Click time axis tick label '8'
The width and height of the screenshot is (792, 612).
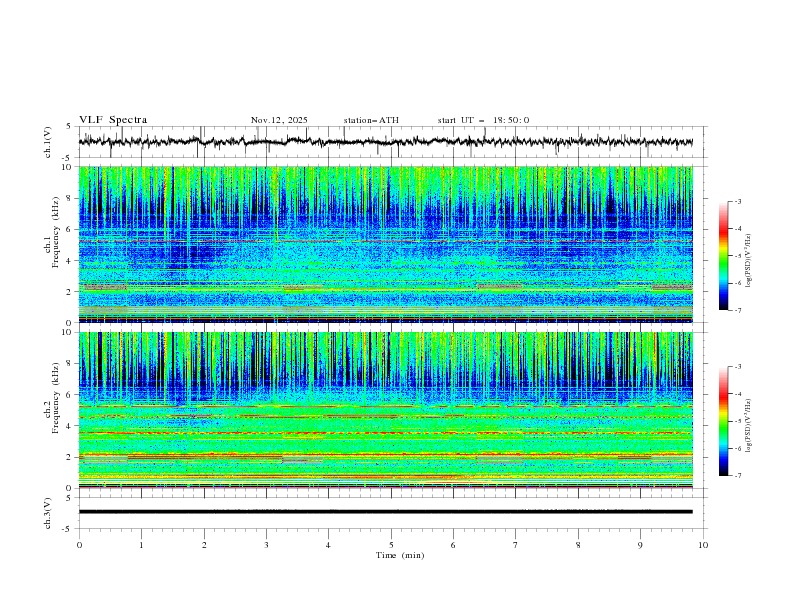[x=578, y=545]
